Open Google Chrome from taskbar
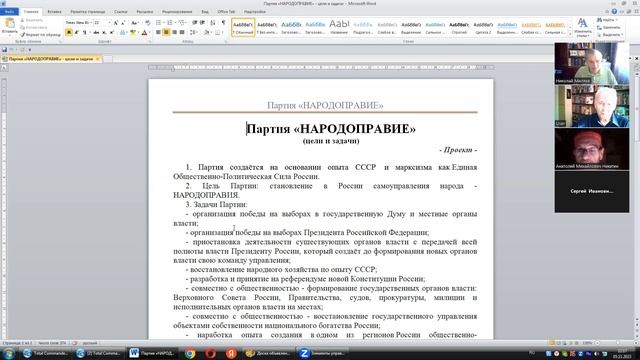The image size is (640, 360). click(x=190, y=353)
